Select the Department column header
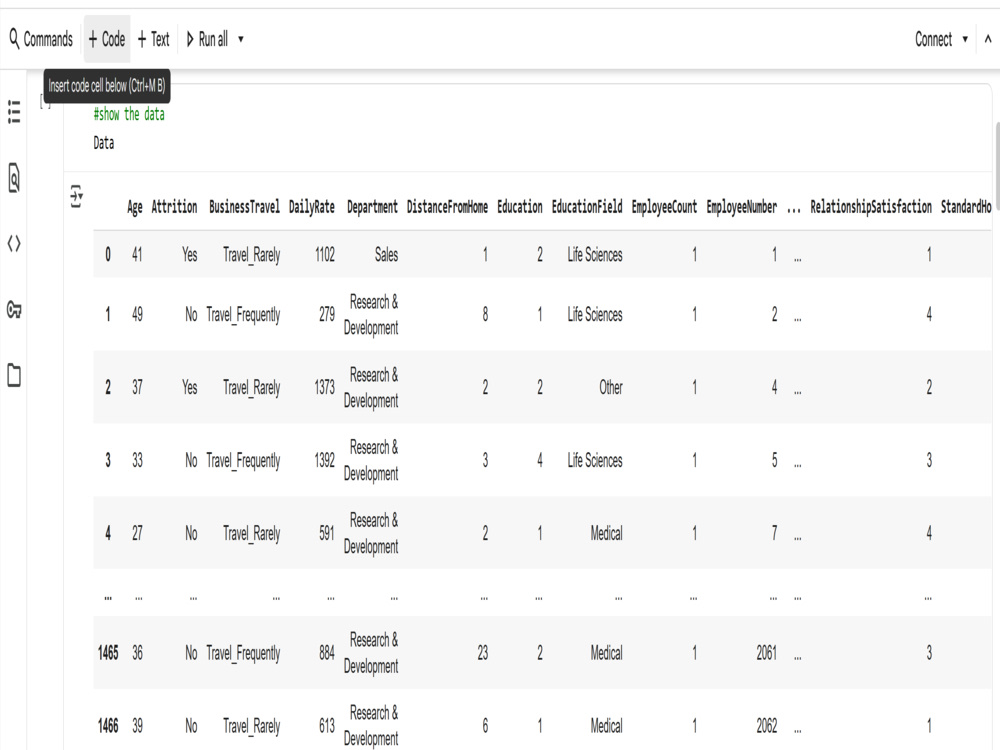The height and width of the screenshot is (750, 1000). click(372, 207)
